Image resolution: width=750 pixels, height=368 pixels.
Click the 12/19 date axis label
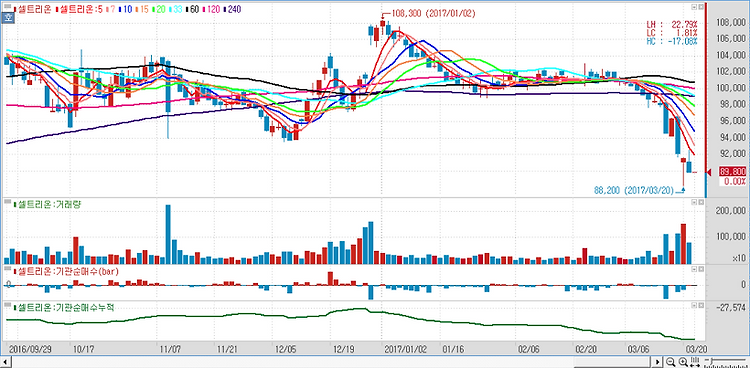(x=344, y=349)
